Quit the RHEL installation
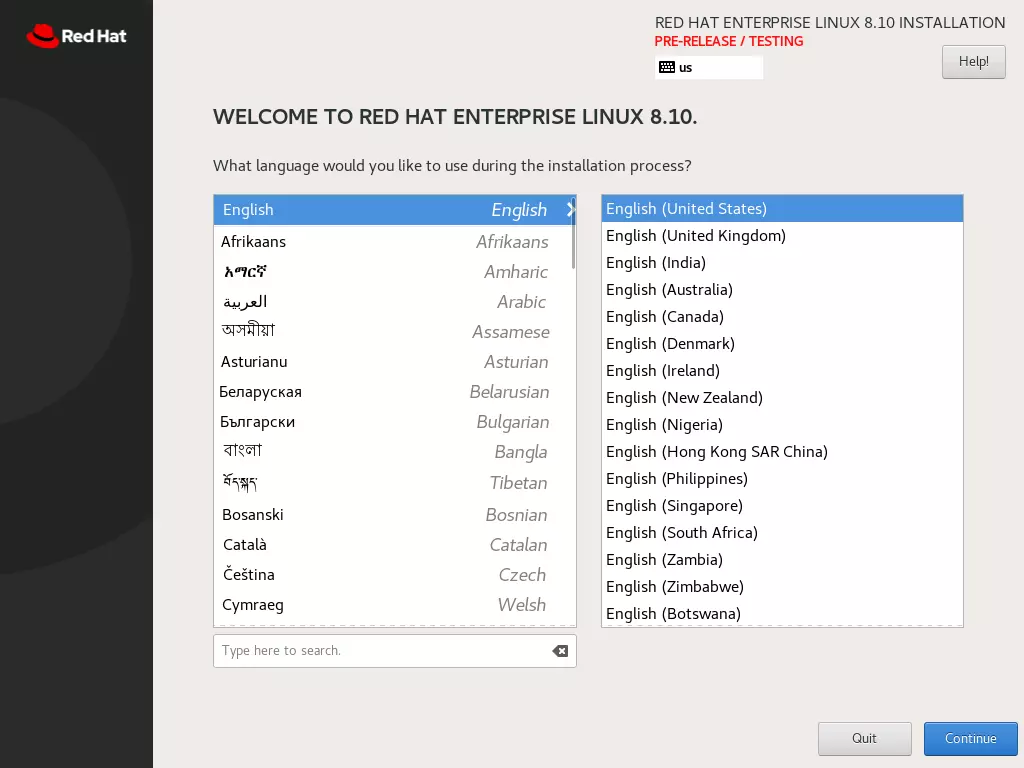Viewport: 1024px width, 768px height. 864,738
